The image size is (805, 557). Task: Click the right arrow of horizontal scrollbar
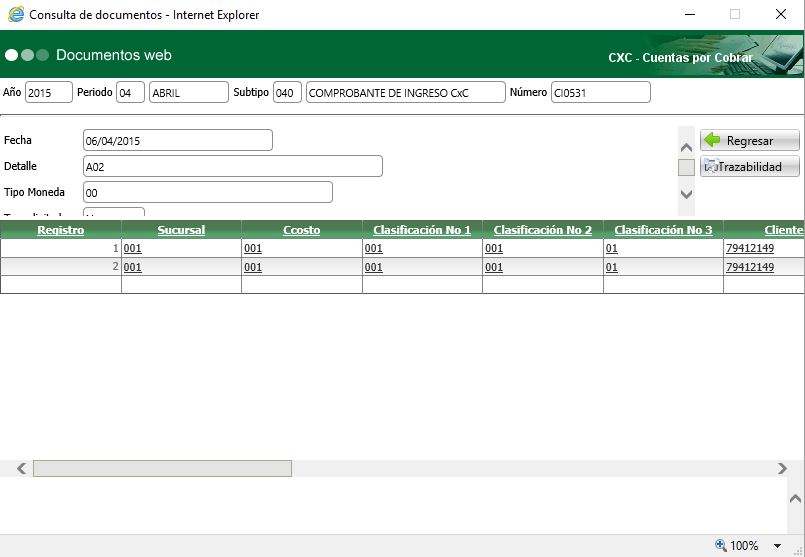783,468
